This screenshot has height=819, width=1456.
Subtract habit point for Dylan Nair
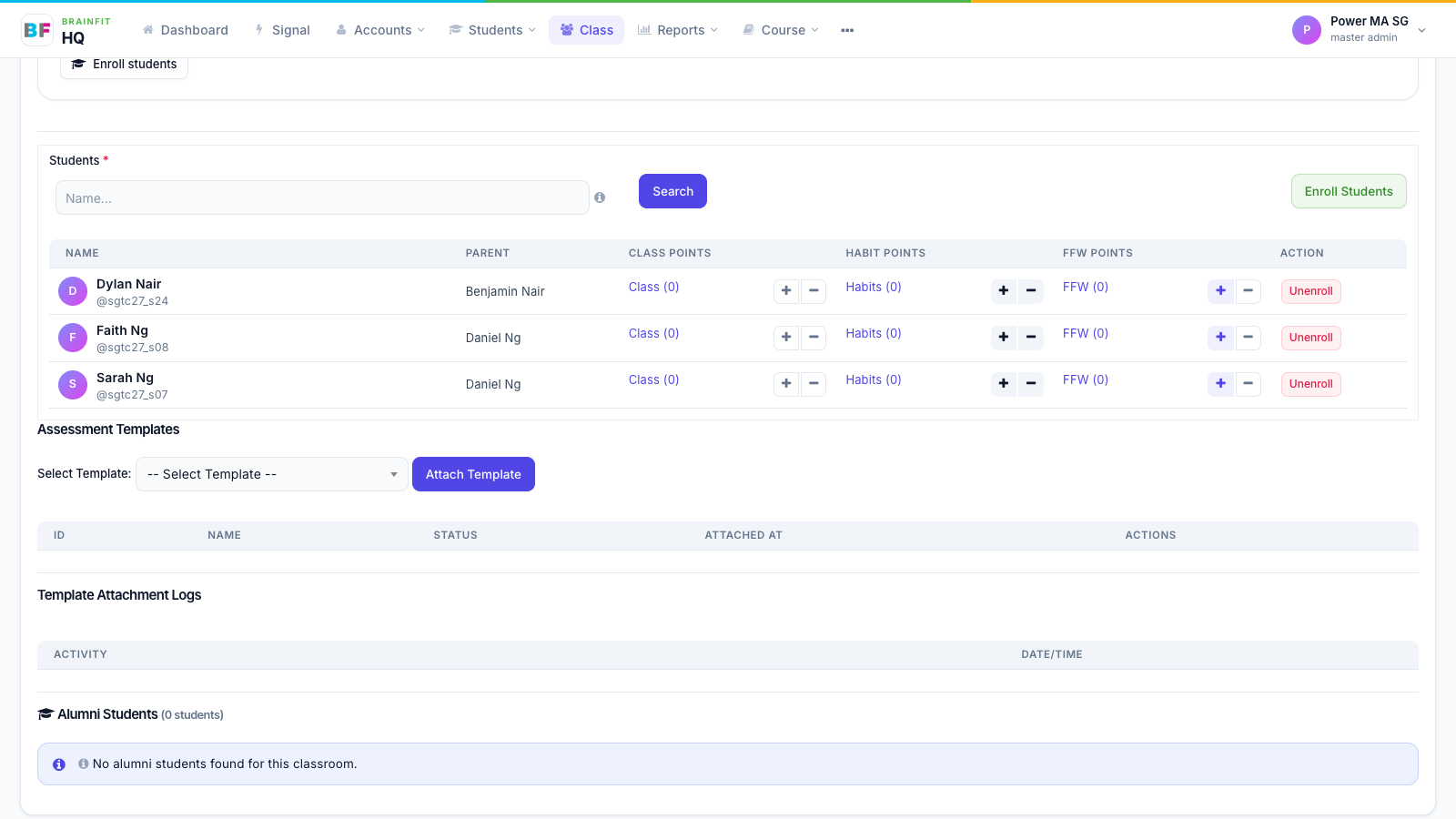click(1031, 291)
